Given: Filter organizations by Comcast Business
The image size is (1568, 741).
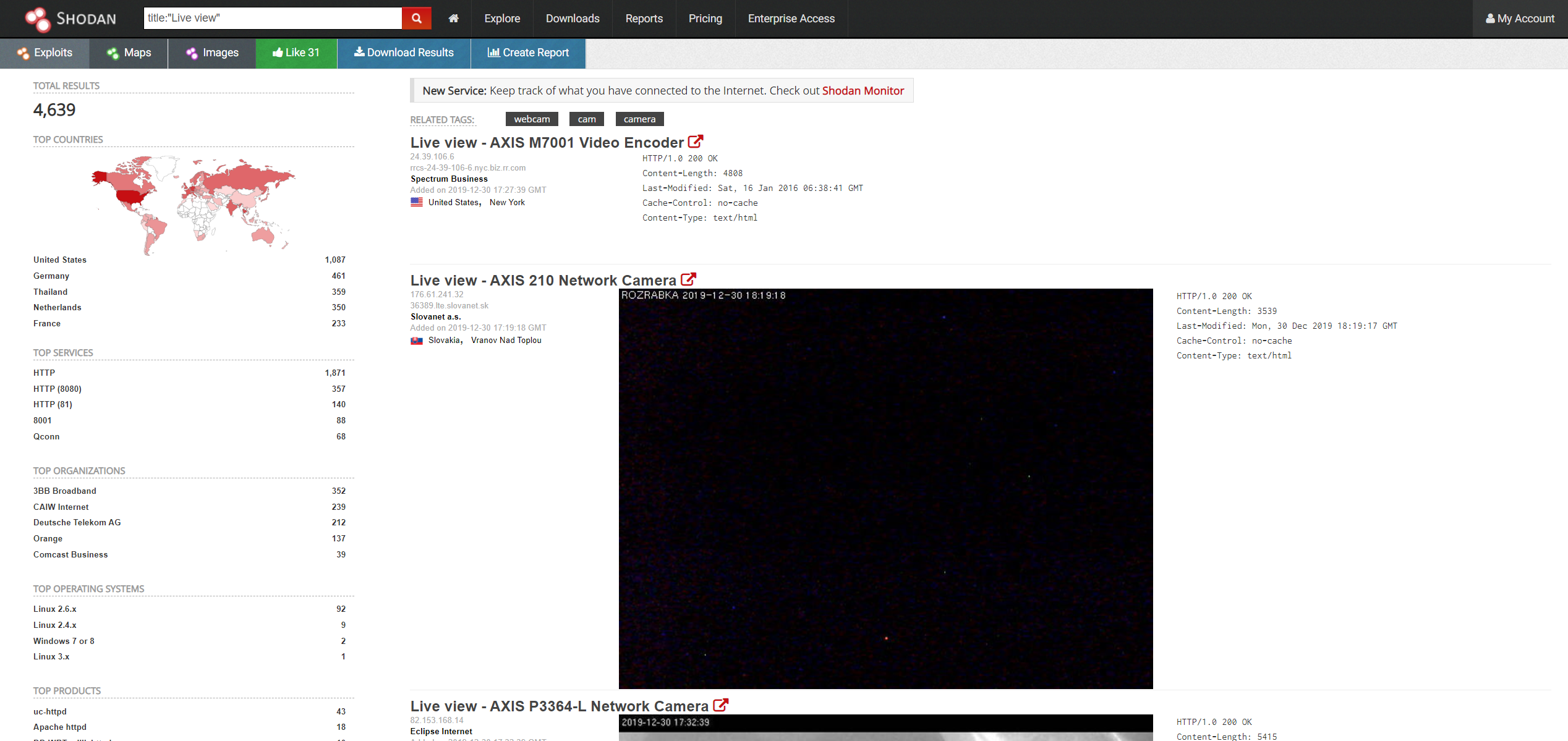Looking at the screenshot, I should (x=70, y=554).
